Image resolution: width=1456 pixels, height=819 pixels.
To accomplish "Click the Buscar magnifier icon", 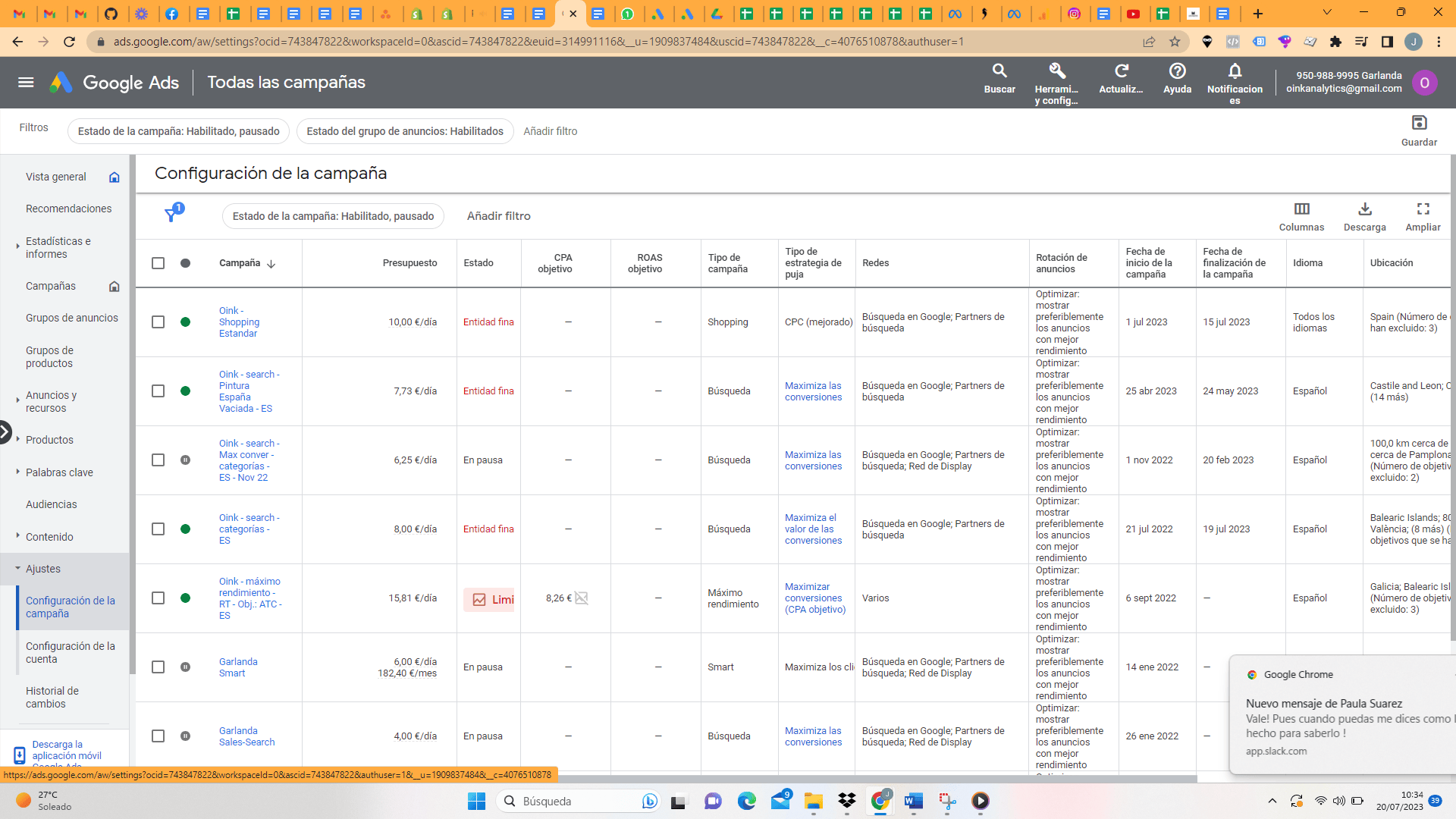I will pyautogui.click(x=999, y=71).
